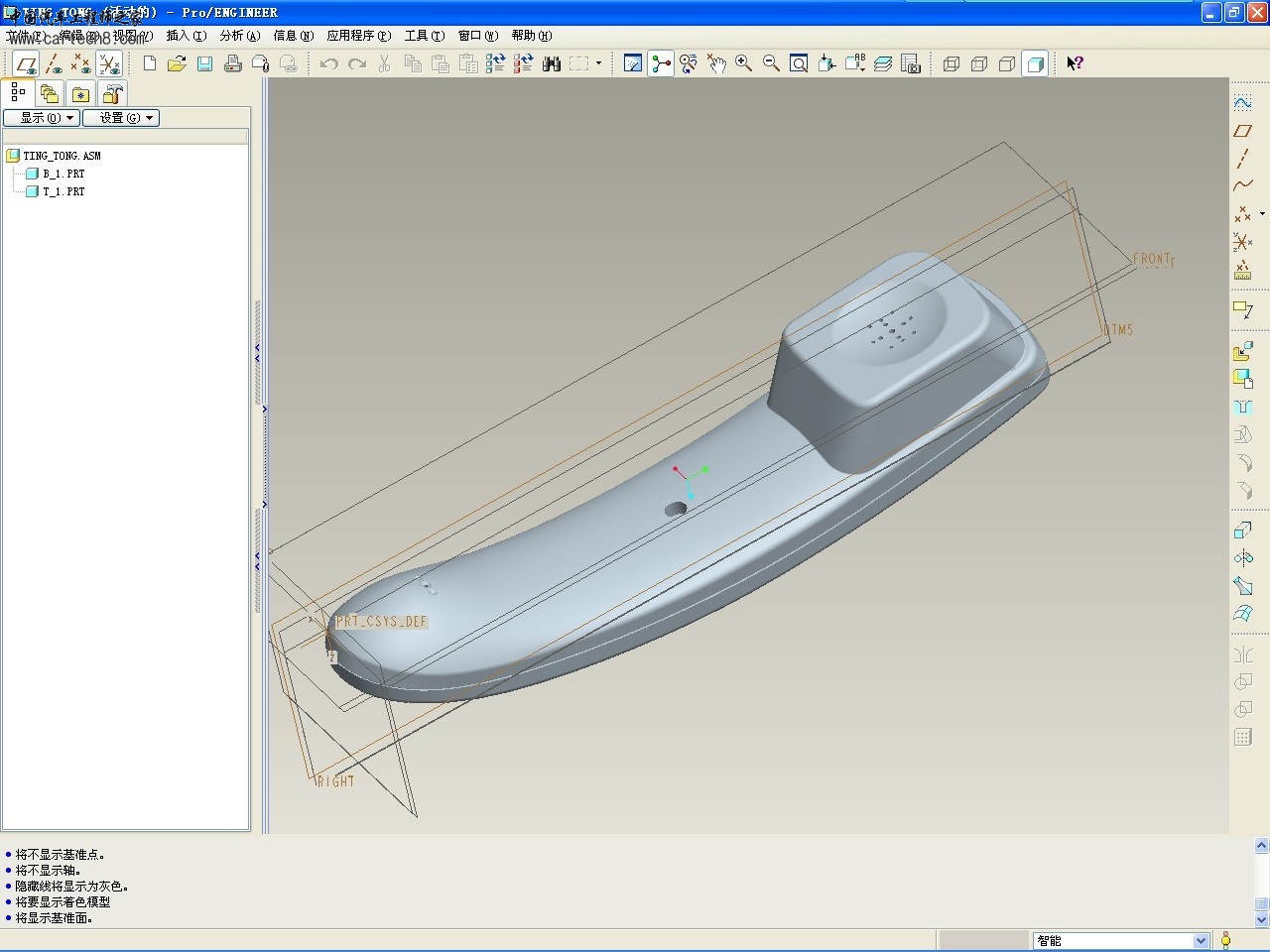The width and height of the screenshot is (1270, 952).
Task: Open the 分析 menu
Action: [x=239, y=36]
